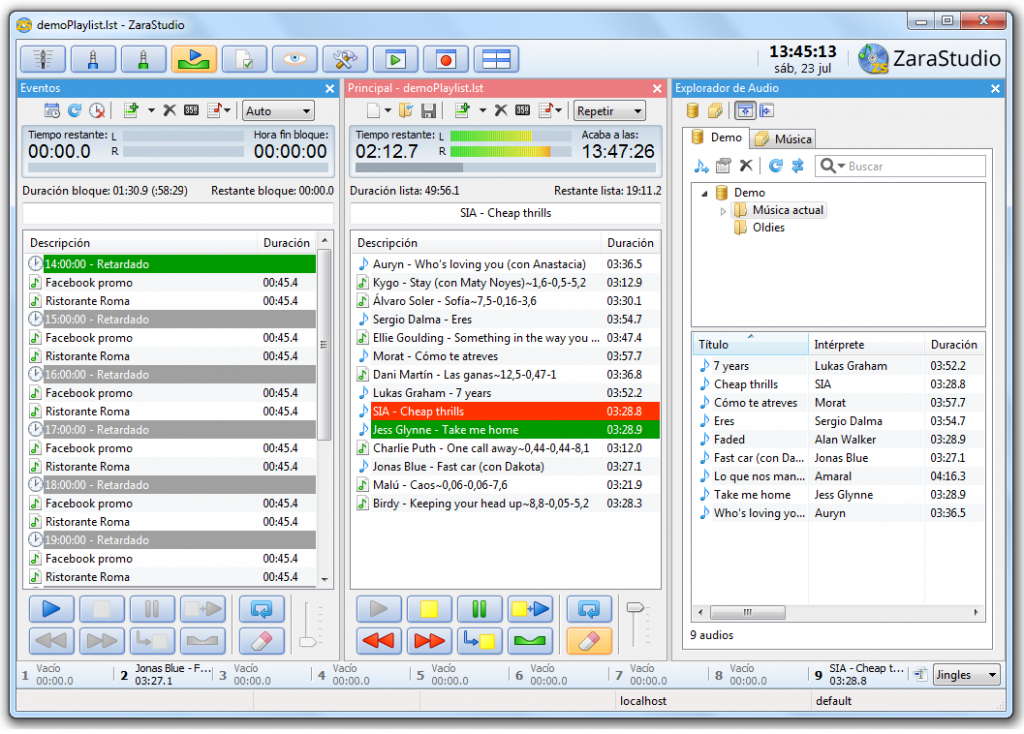Click the 358 counter icon in Principal toolbar
The width and height of the screenshot is (1024, 734).
520,111
